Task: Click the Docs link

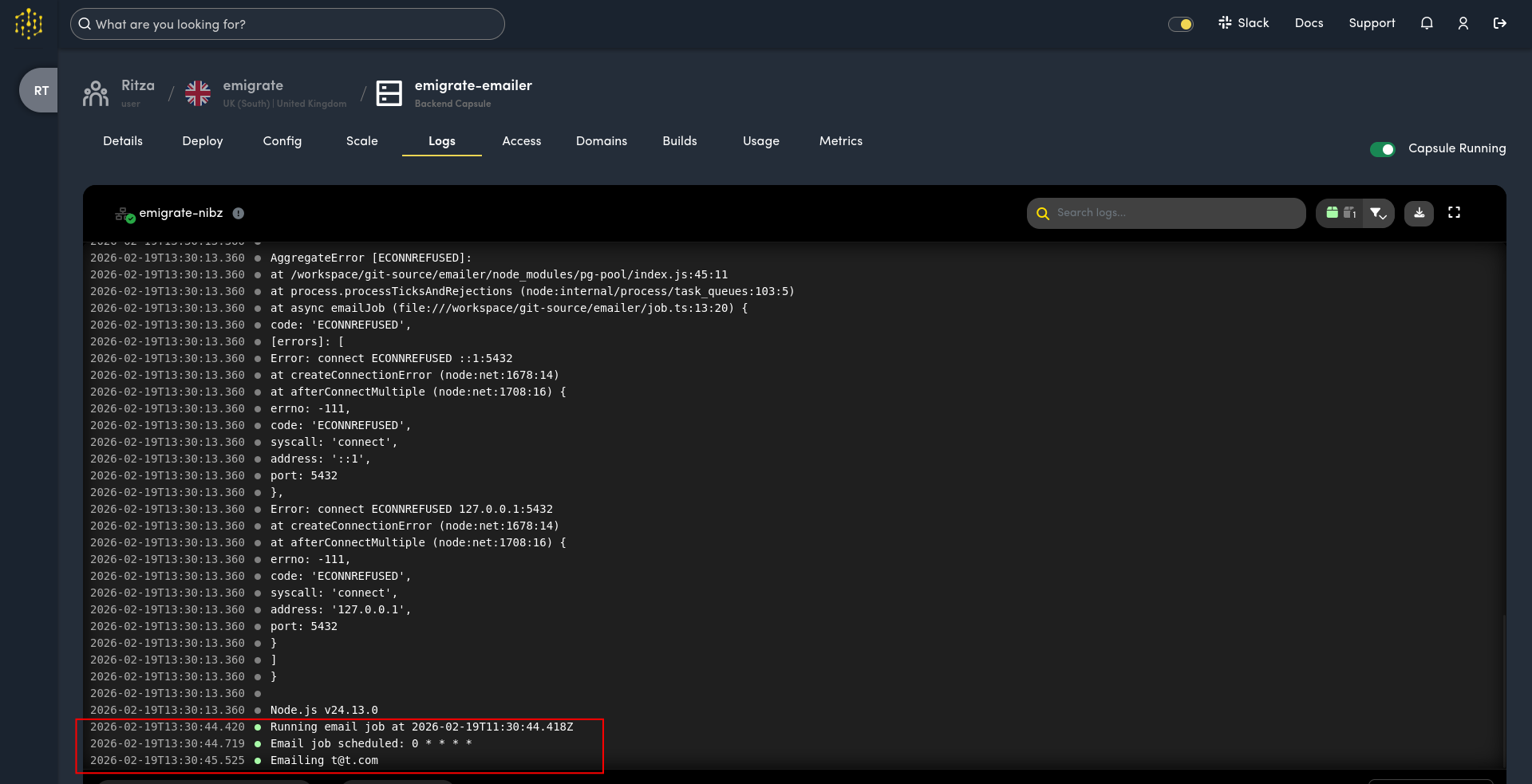Action: coord(1309,23)
